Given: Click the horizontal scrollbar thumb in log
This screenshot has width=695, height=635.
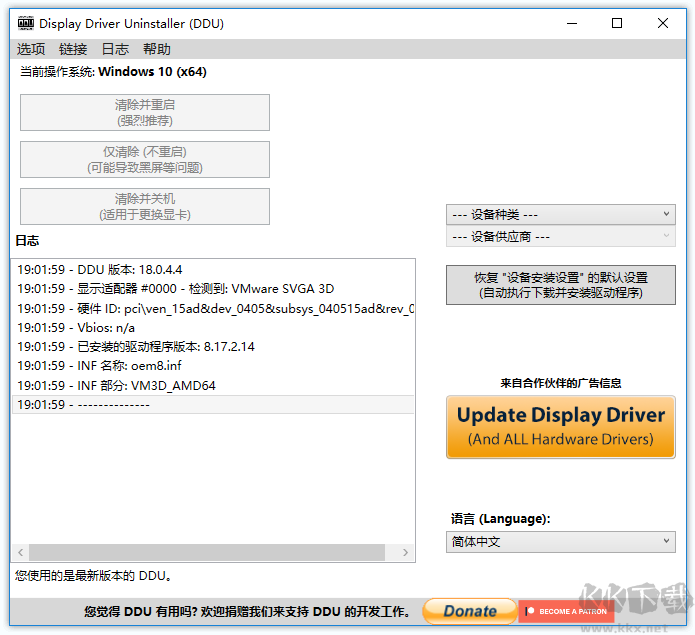Looking at the screenshot, I should 207,553.
